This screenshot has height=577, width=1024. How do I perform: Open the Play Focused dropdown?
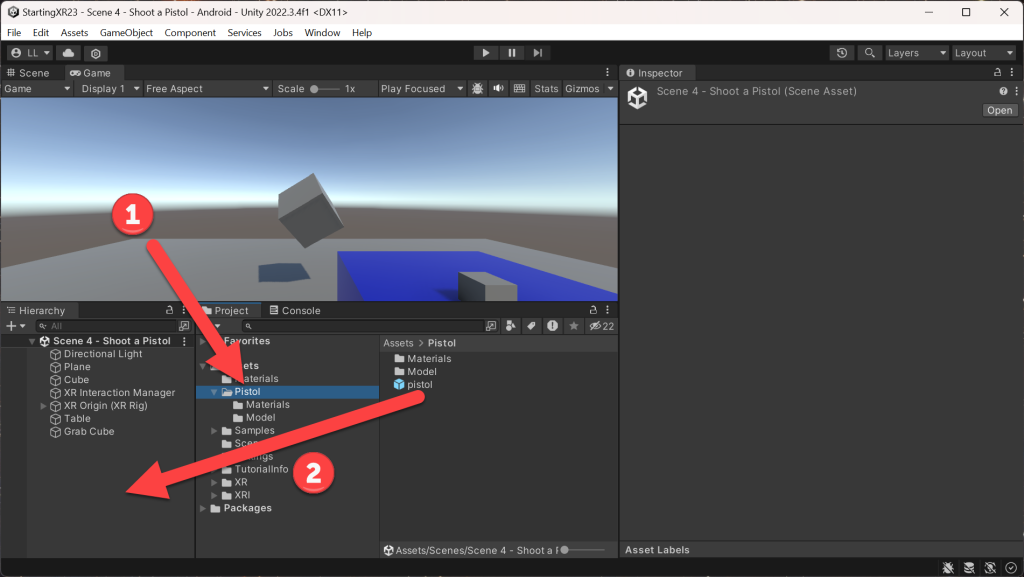click(422, 89)
